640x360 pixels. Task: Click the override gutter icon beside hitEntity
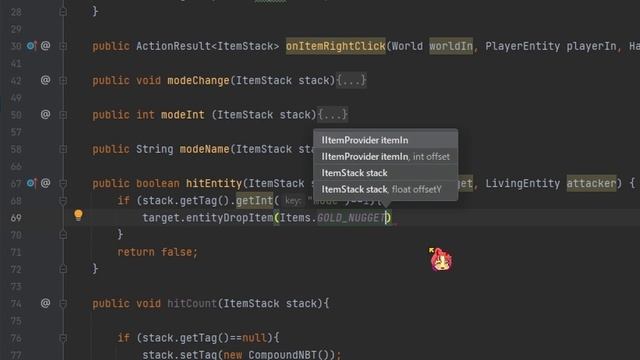pos(31,183)
